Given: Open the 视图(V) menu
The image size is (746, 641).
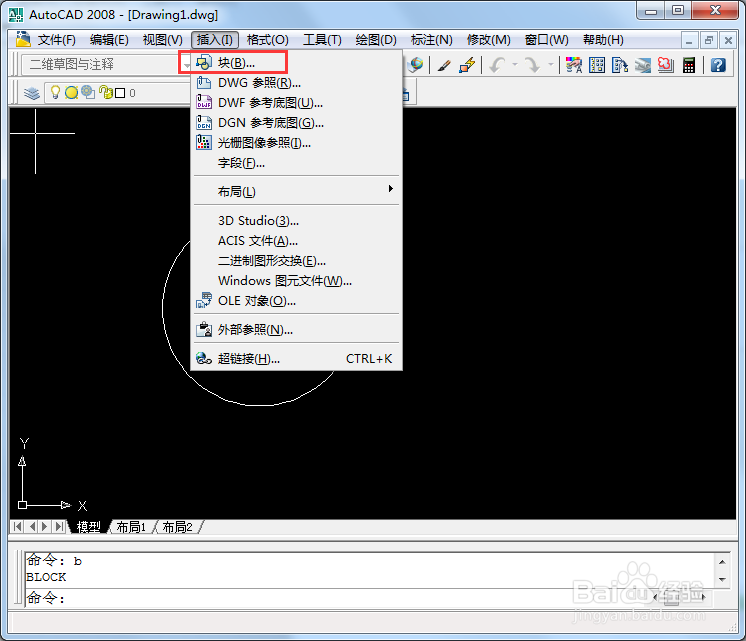Looking at the screenshot, I should pyautogui.click(x=162, y=40).
